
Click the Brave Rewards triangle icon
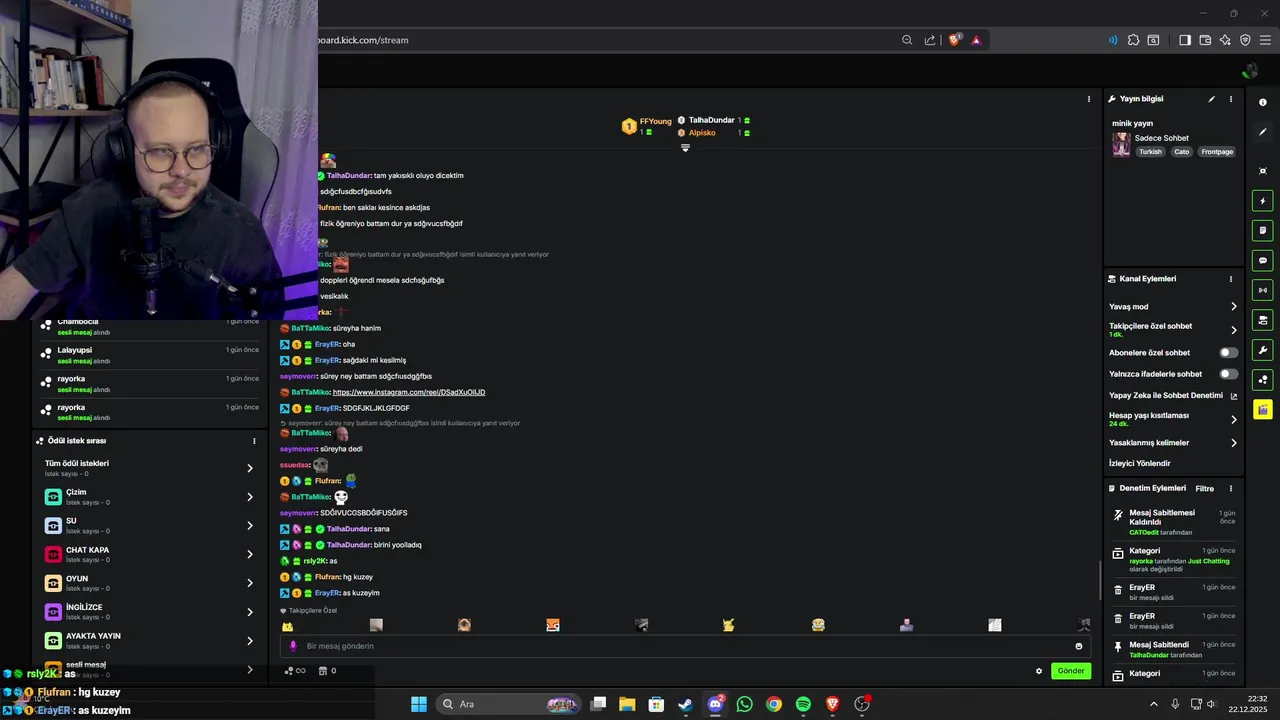click(976, 40)
